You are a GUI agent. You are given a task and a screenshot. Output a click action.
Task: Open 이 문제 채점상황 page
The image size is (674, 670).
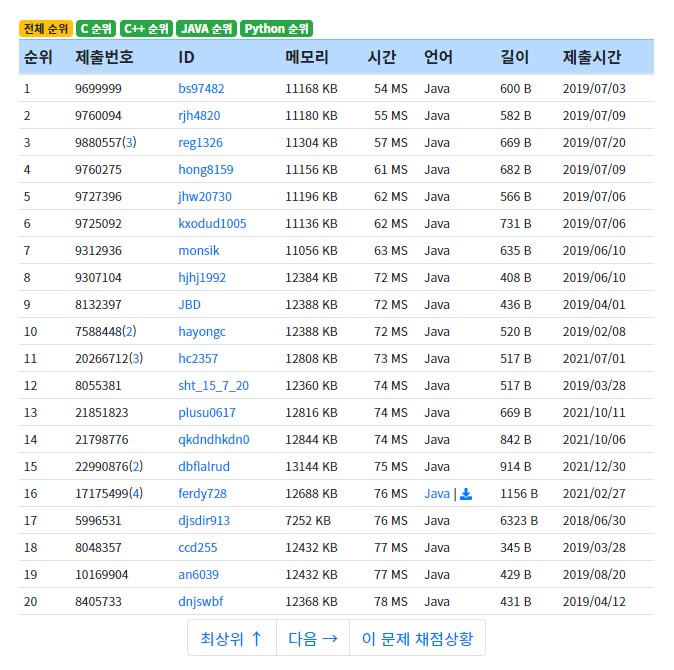pyautogui.click(x=417, y=638)
